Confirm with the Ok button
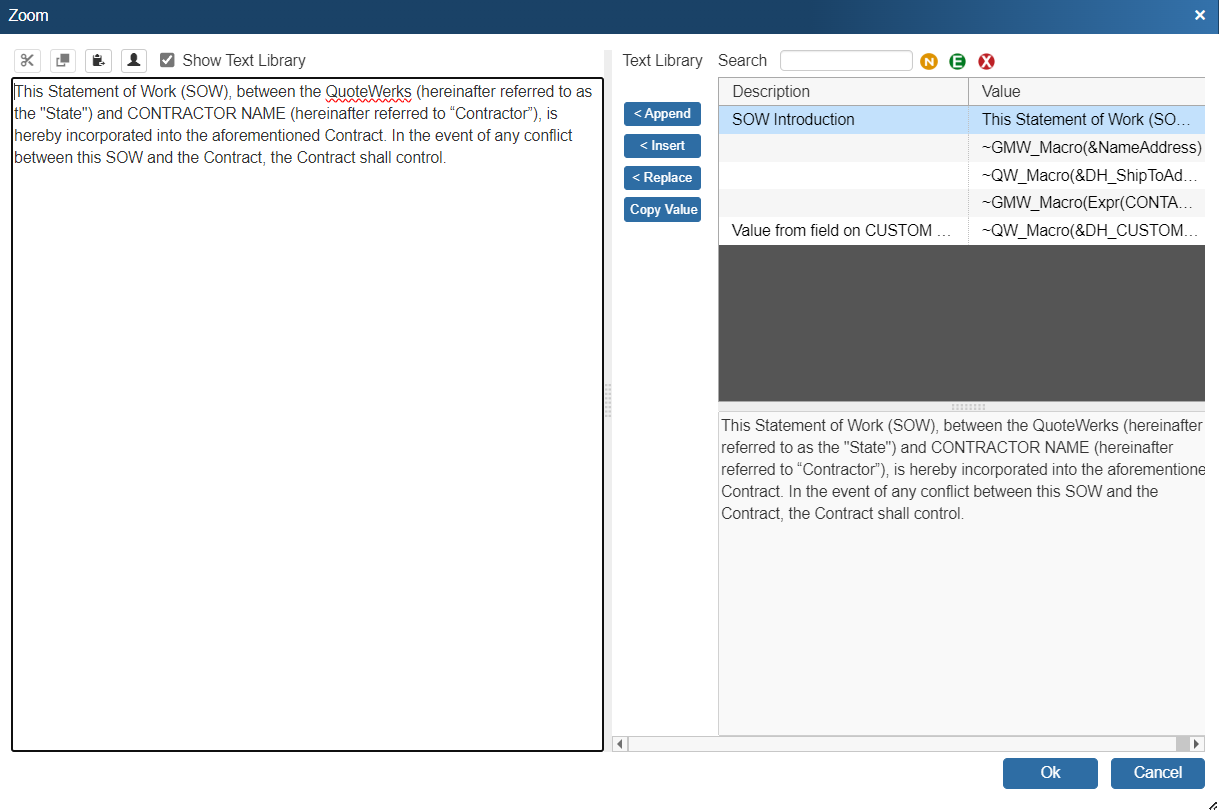Screen dimensions: 1219x810 coord(1050,773)
